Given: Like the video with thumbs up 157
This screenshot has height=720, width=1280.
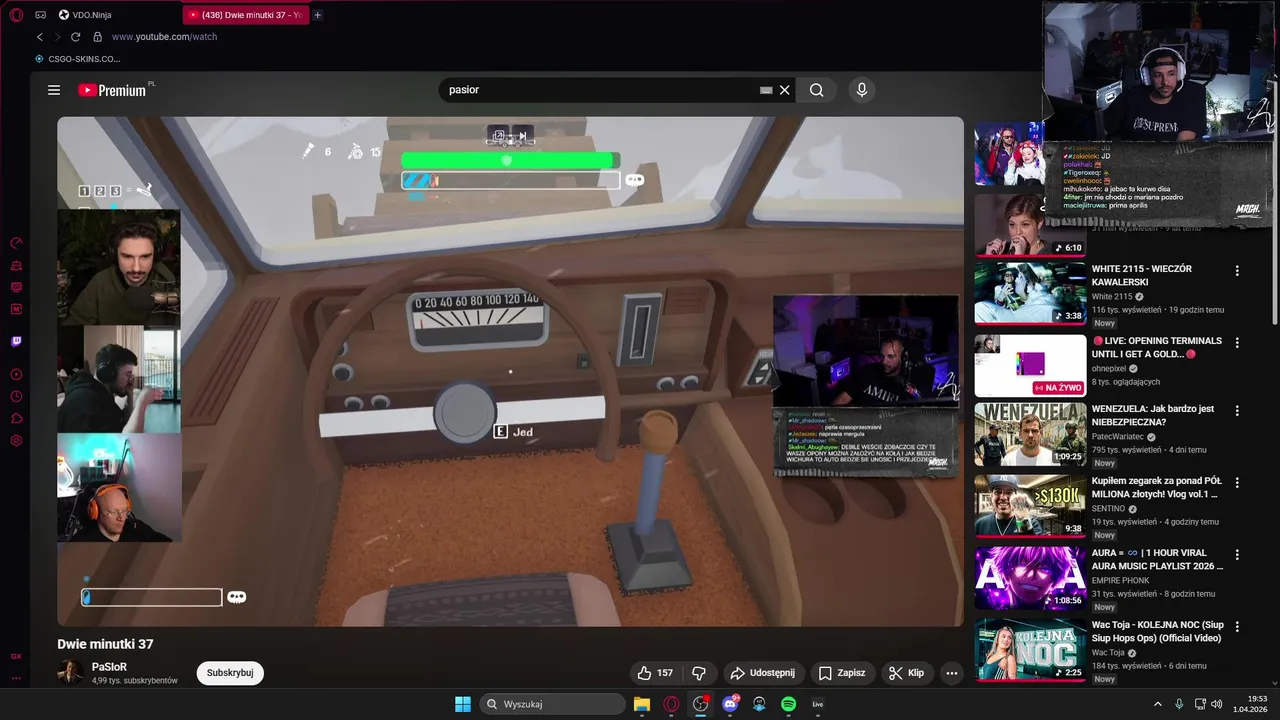Looking at the screenshot, I should pyautogui.click(x=655, y=673).
